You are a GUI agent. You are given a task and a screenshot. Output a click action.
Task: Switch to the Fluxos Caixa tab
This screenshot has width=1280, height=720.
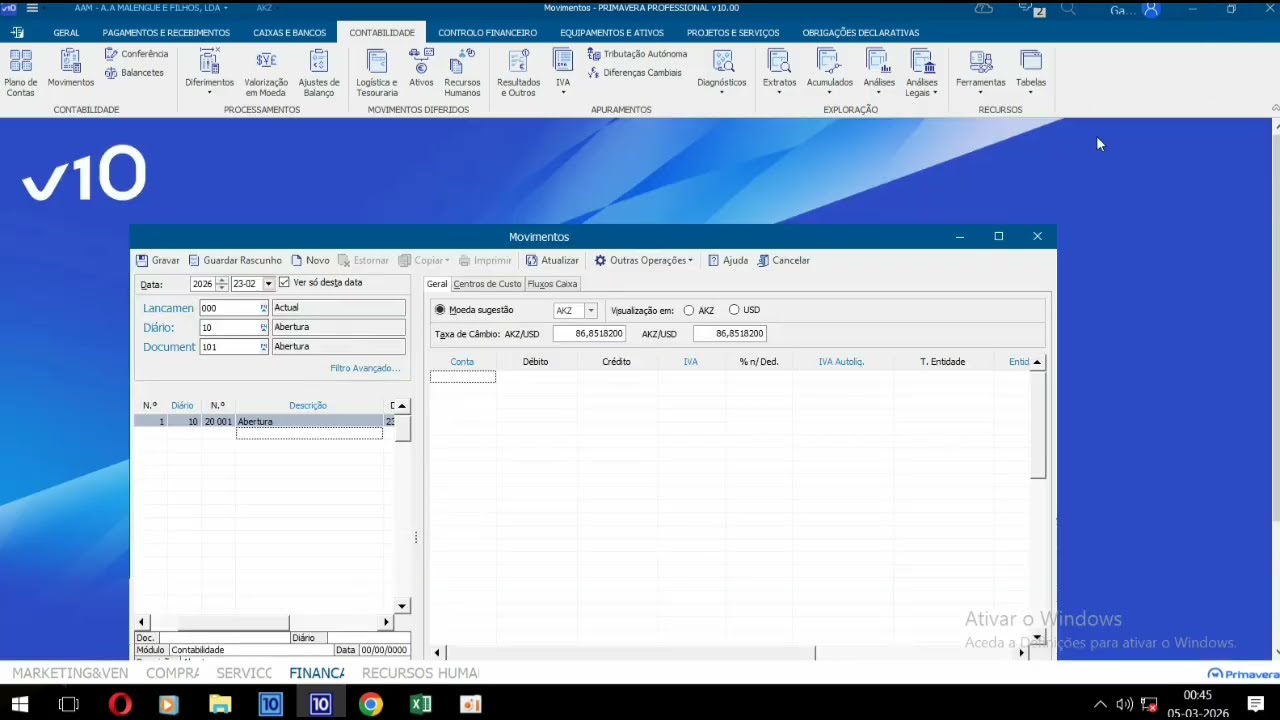coord(552,284)
